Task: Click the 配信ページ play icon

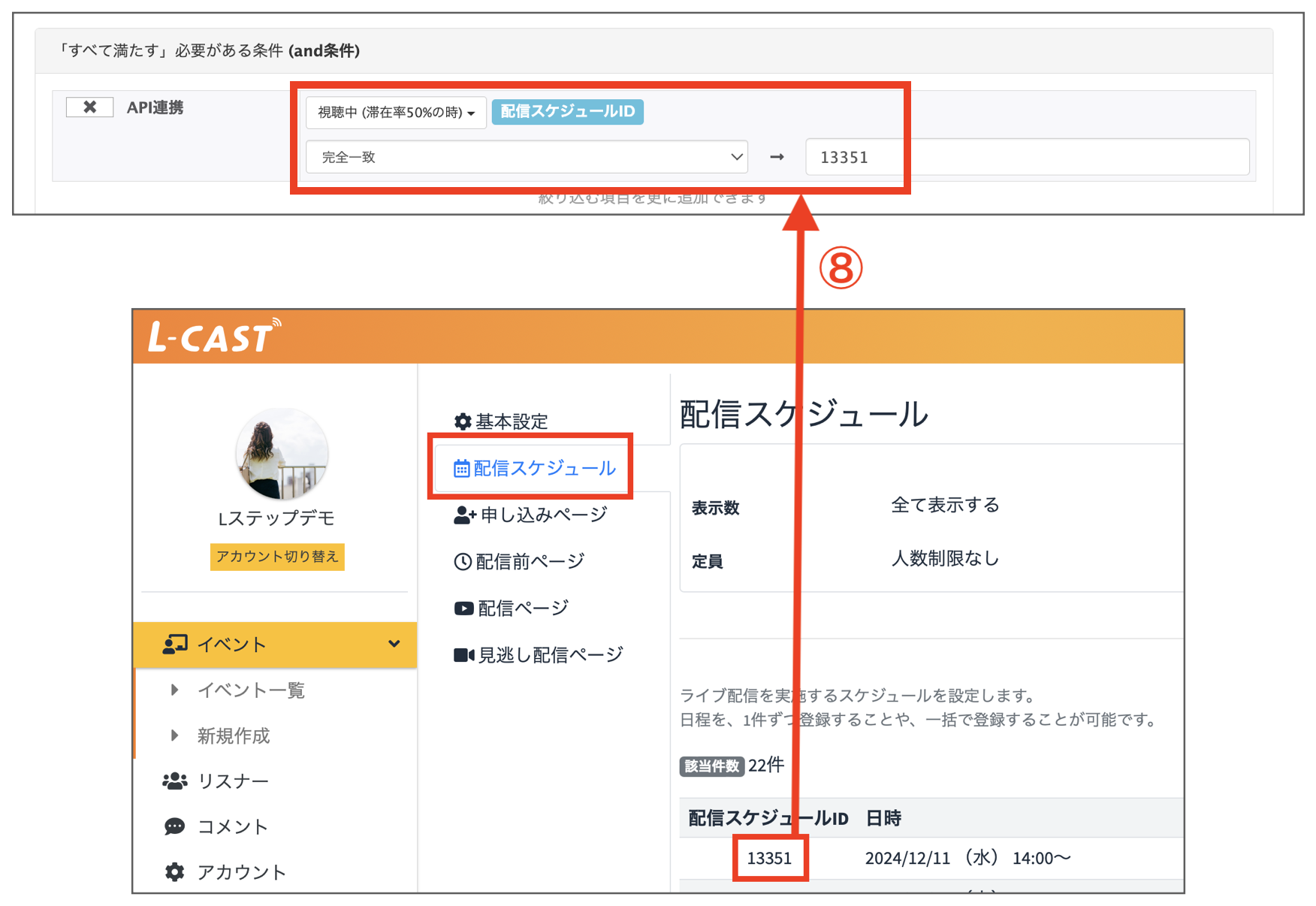Action: 463,608
